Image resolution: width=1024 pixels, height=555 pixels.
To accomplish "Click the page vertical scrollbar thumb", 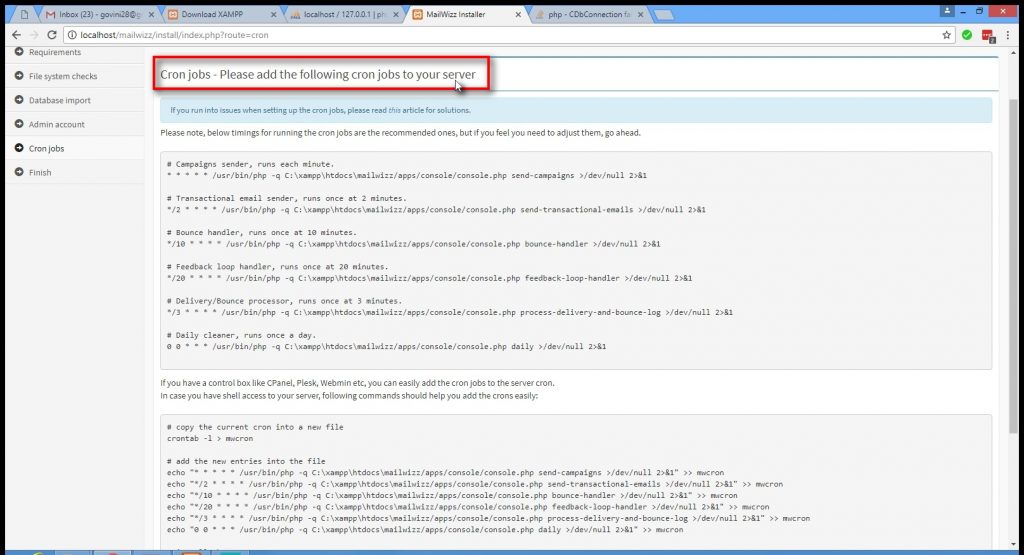I will (1013, 265).
